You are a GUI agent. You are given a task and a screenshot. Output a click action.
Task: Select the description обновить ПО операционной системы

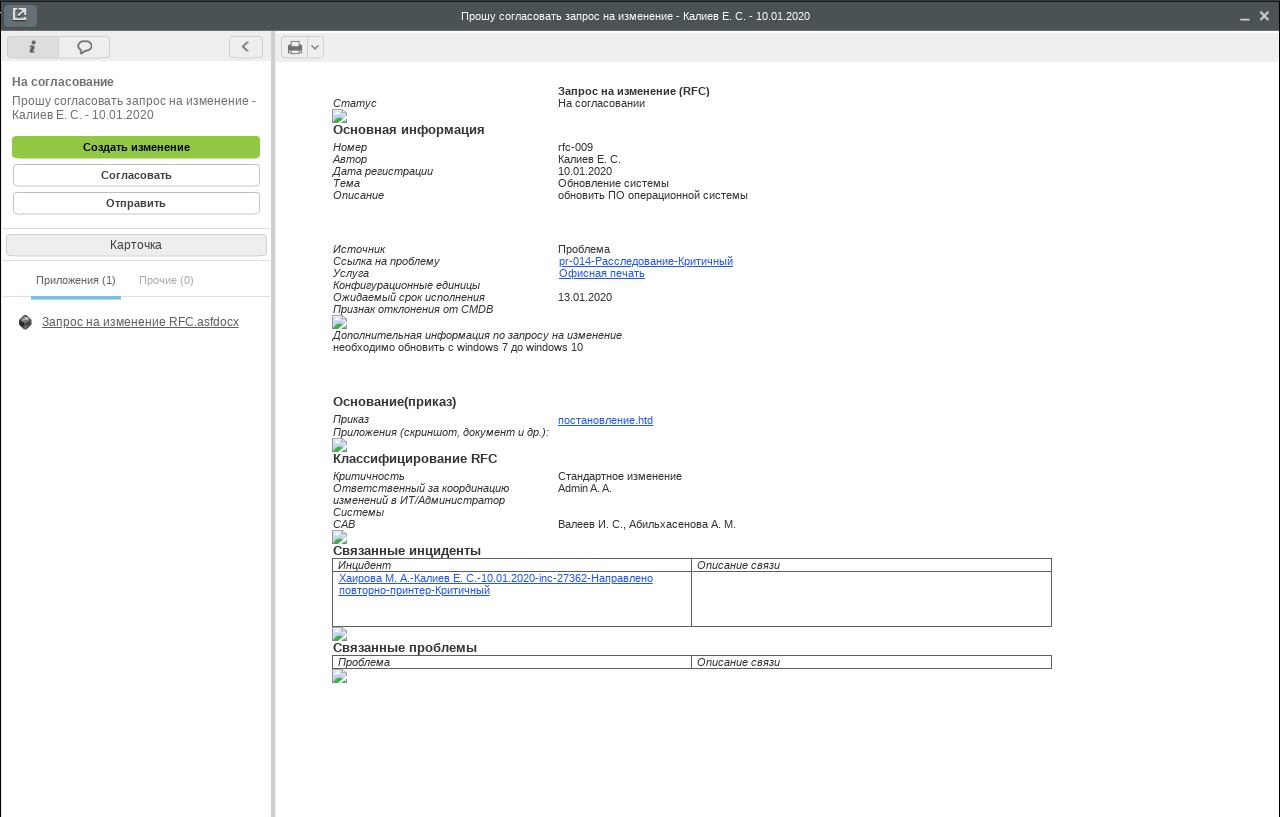click(x=653, y=195)
